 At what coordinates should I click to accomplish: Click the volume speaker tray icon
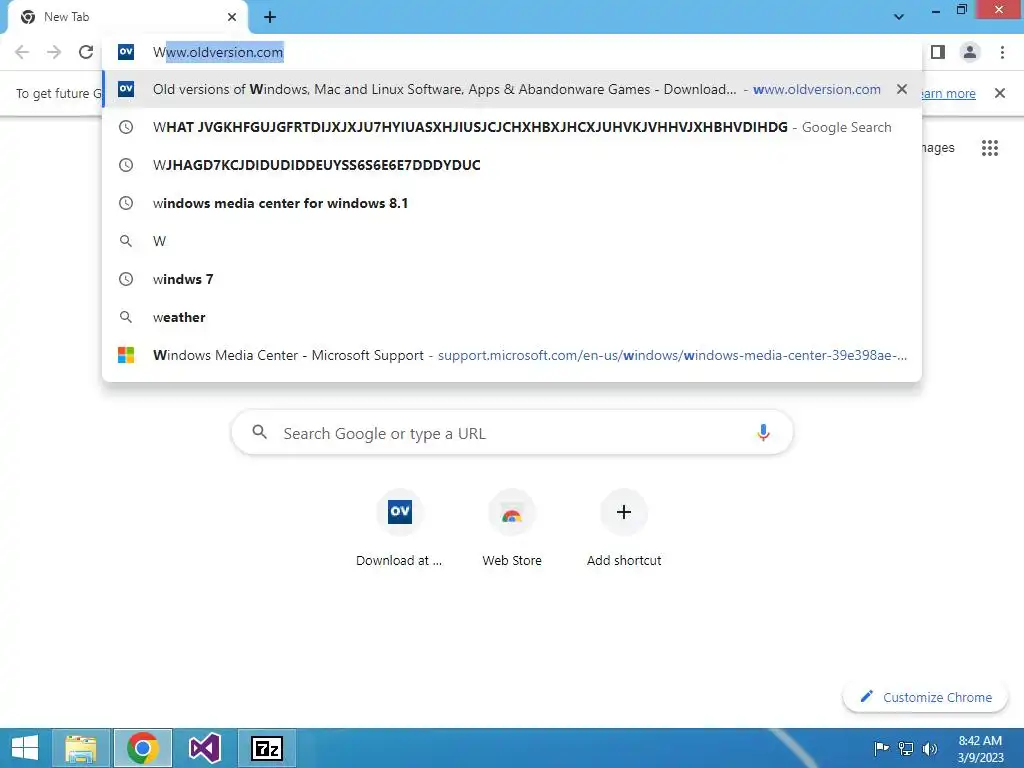930,748
